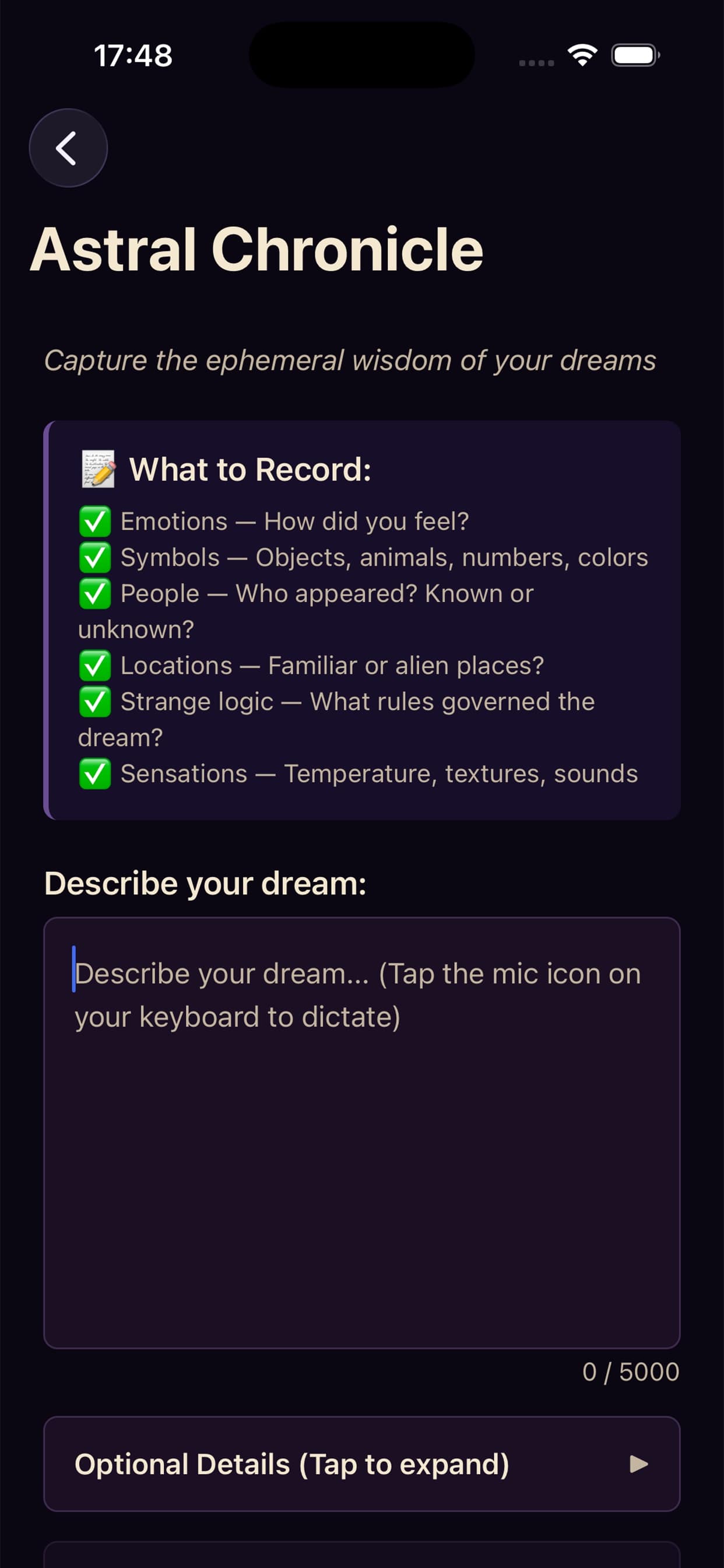The height and width of the screenshot is (1568, 724).
Task: Tap the green check beside Locations
Action: [x=94, y=666]
